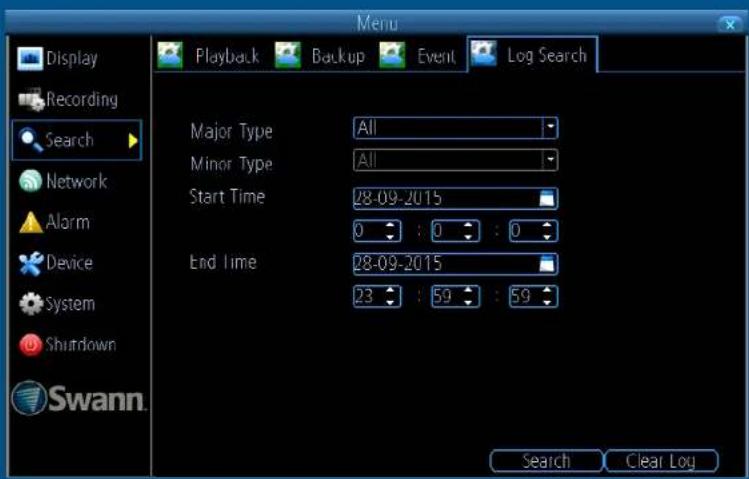Open the Alarm warning triangle icon

(31, 223)
